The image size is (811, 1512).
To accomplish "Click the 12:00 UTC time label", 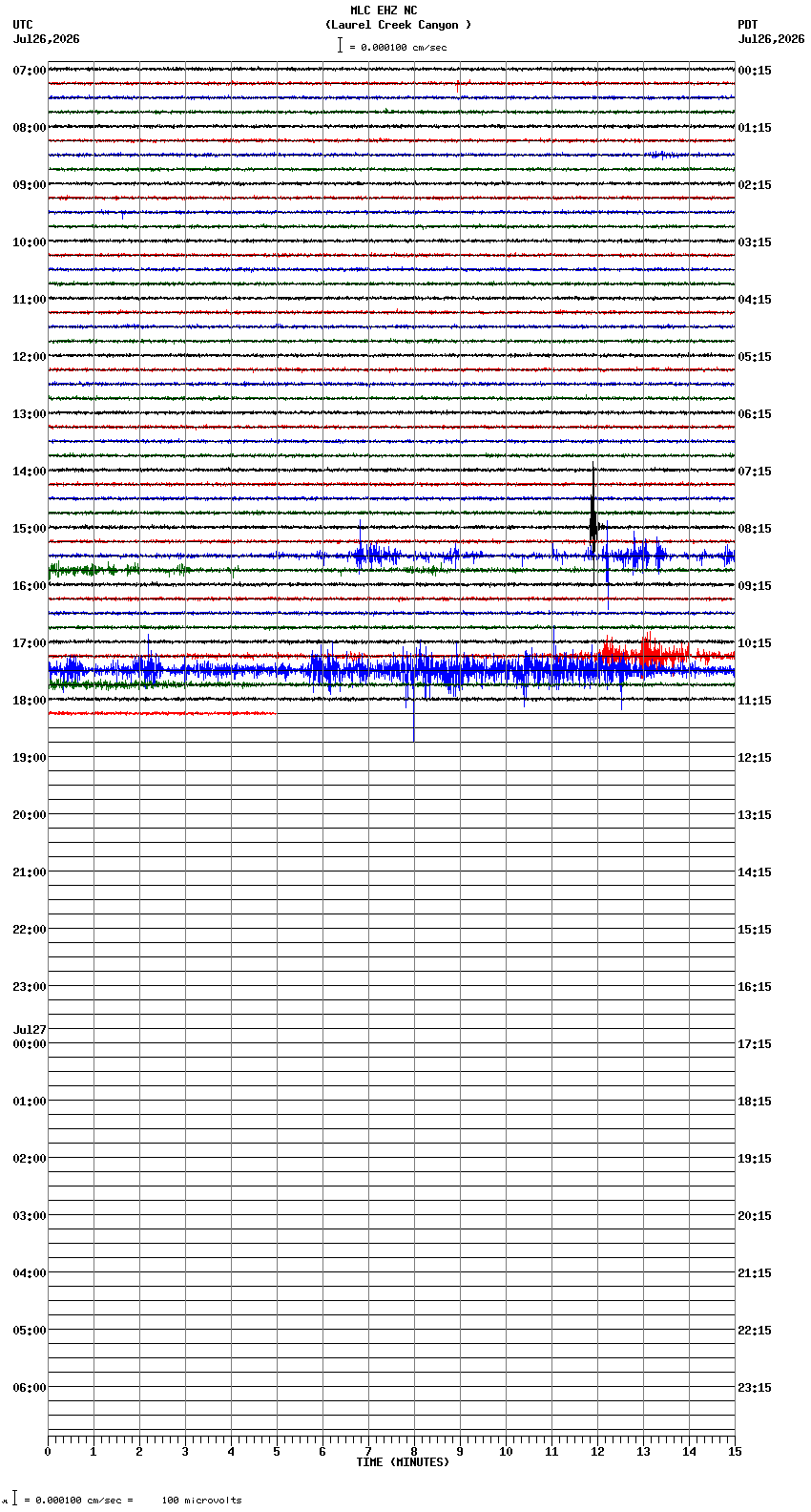I will [x=30, y=357].
